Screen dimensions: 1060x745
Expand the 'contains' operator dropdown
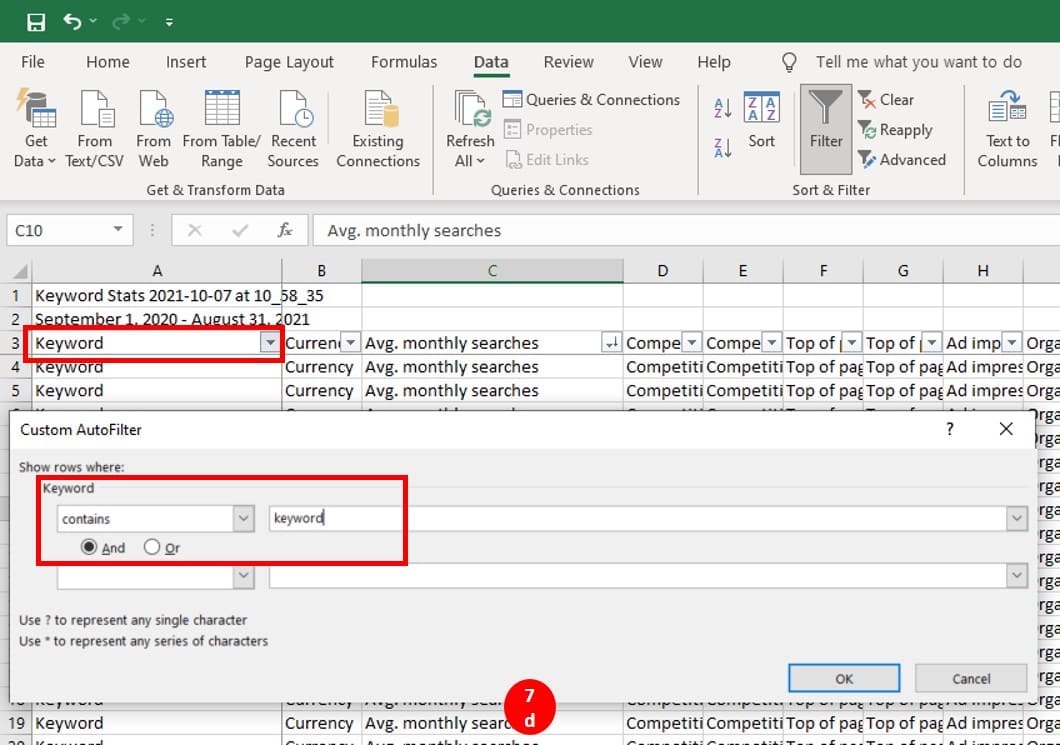(243, 519)
